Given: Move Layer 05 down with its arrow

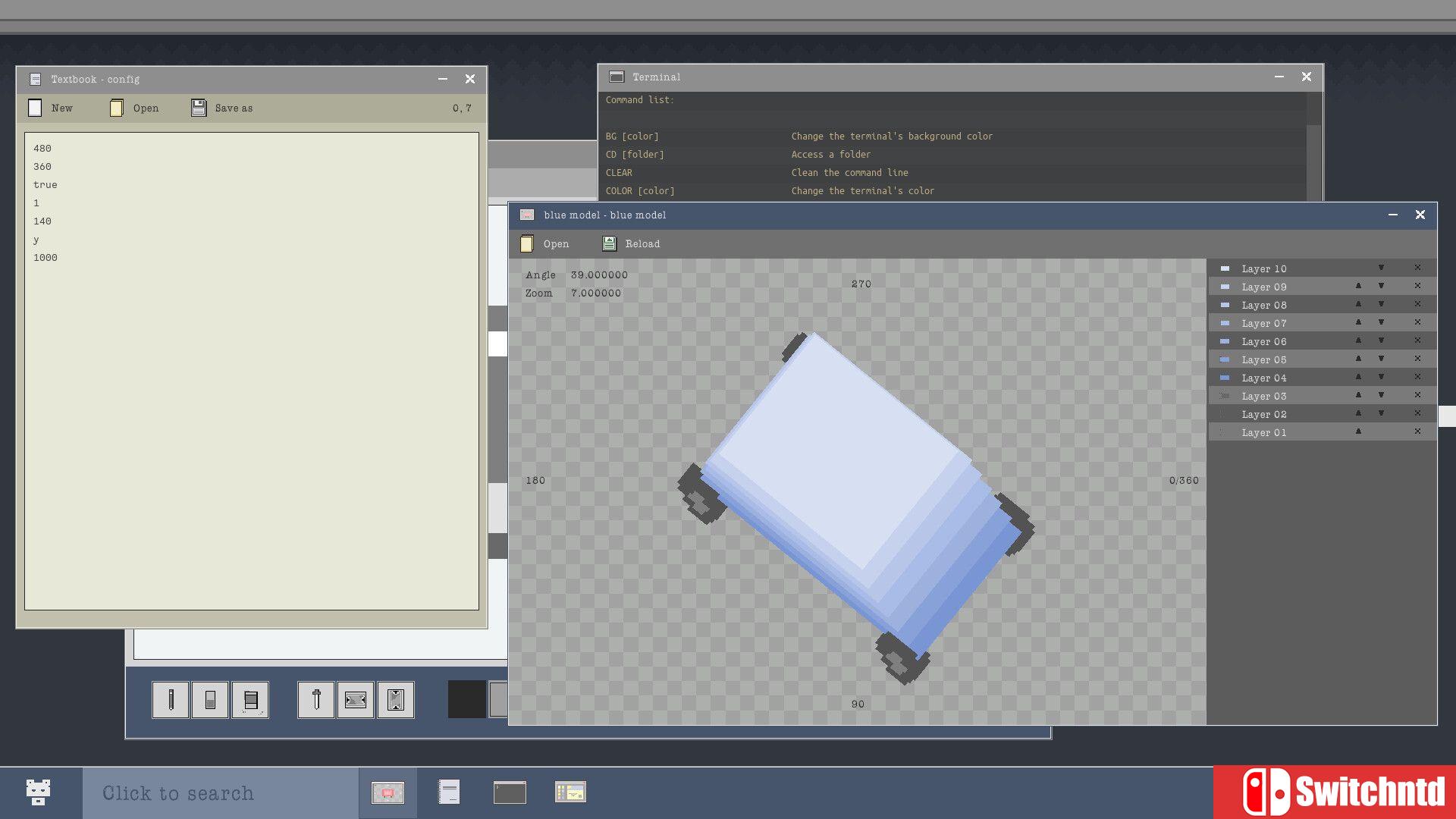Looking at the screenshot, I should [x=1381, y=359].
